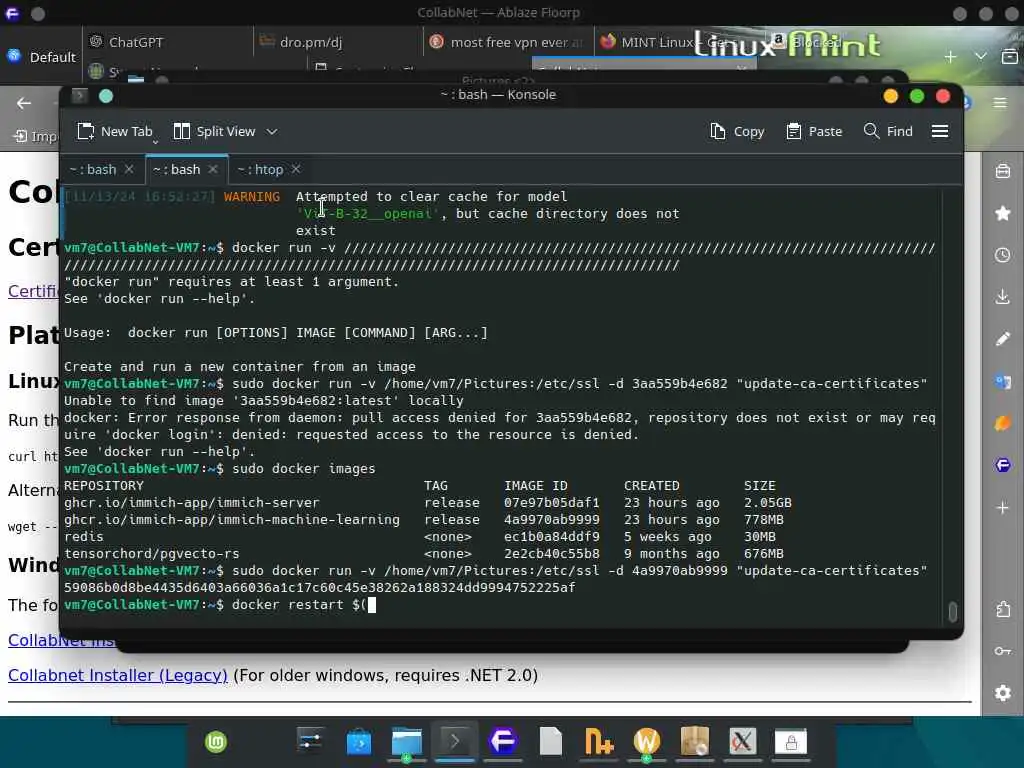This screenshot has width=1024, height=768.
Task: Open the orange N+ app in taskbar
Action: 599,742
